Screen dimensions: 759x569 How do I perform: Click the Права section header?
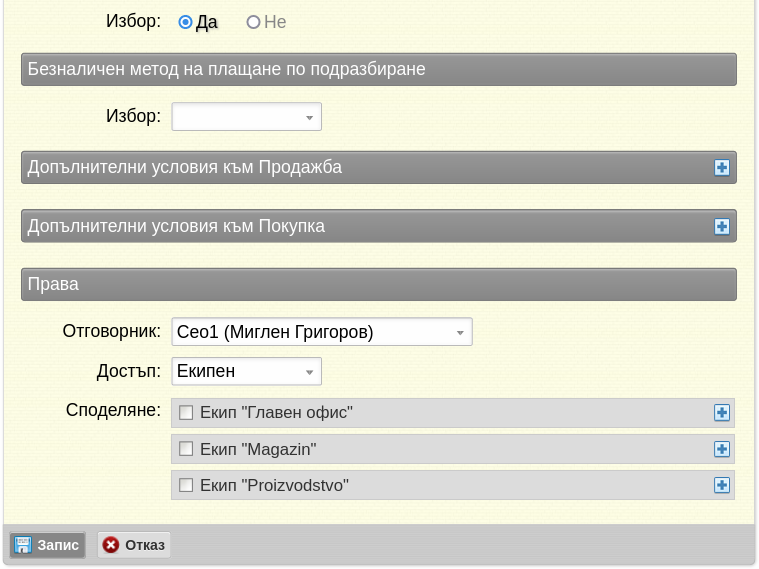pyautogui.click(x=379, y=284)
